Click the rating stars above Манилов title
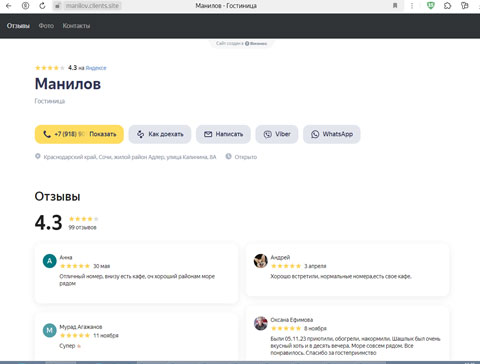This screenshot has width=480, height=364. pyautogui.click(x=50, y=68)
